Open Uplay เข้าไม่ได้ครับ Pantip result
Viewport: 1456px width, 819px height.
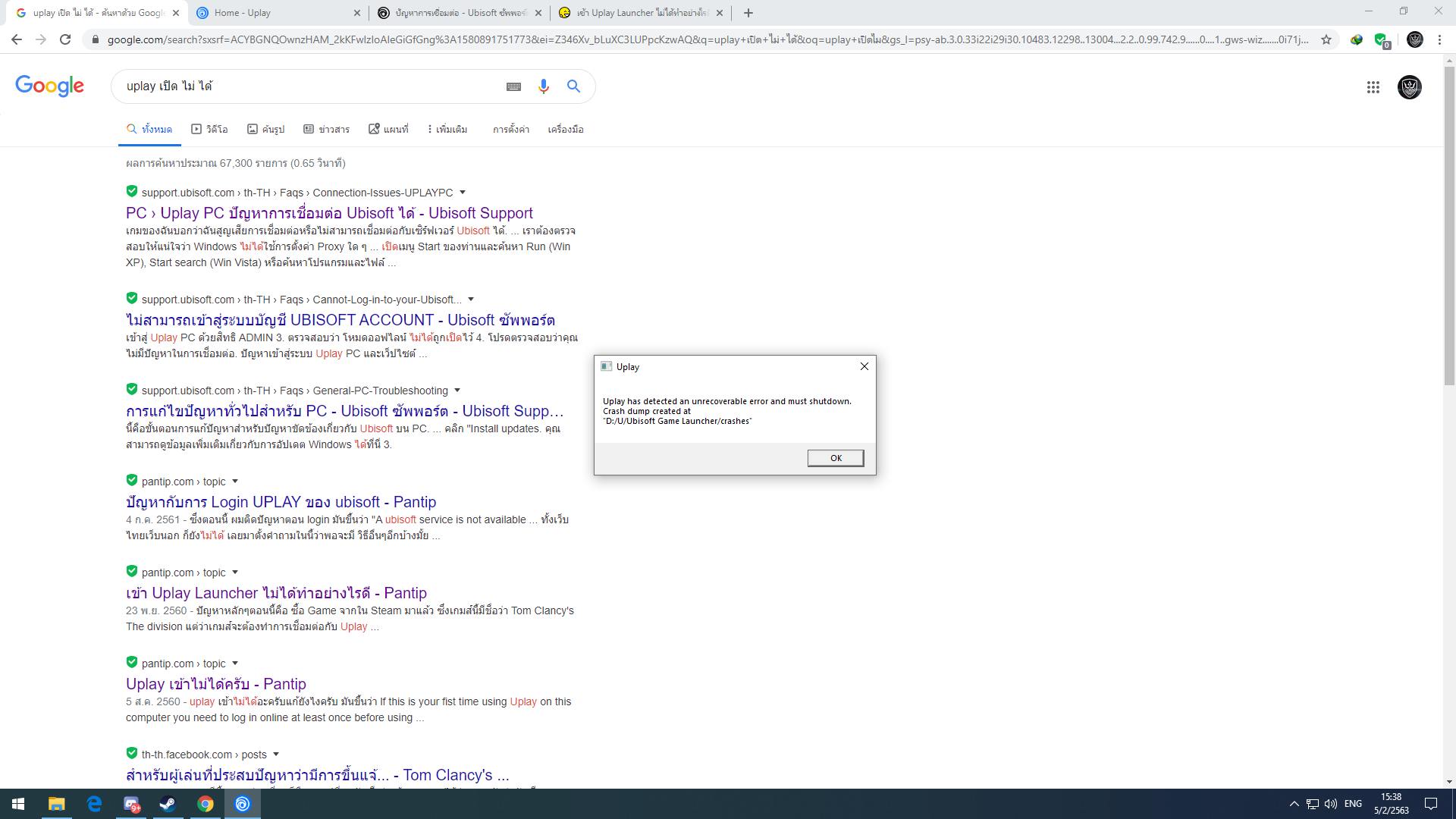click(216, 684)
